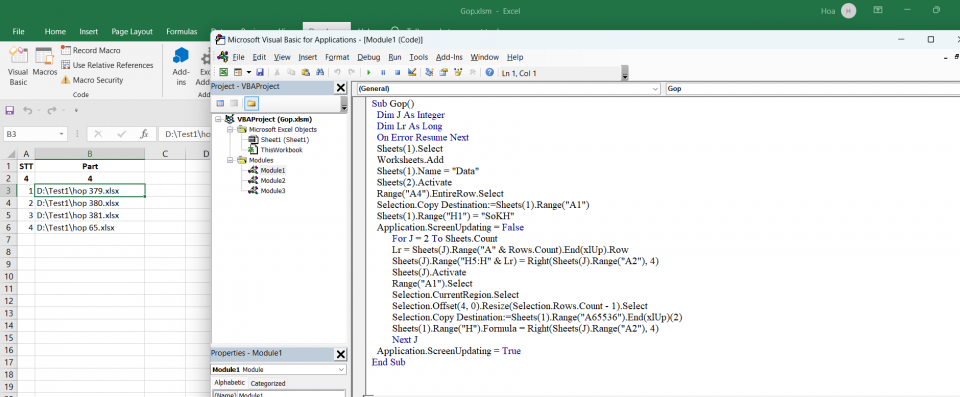This screenshot has width=960, height=397.
Task: Open Excel Add-ins from ribbon
Action: [x=181, y=66]
